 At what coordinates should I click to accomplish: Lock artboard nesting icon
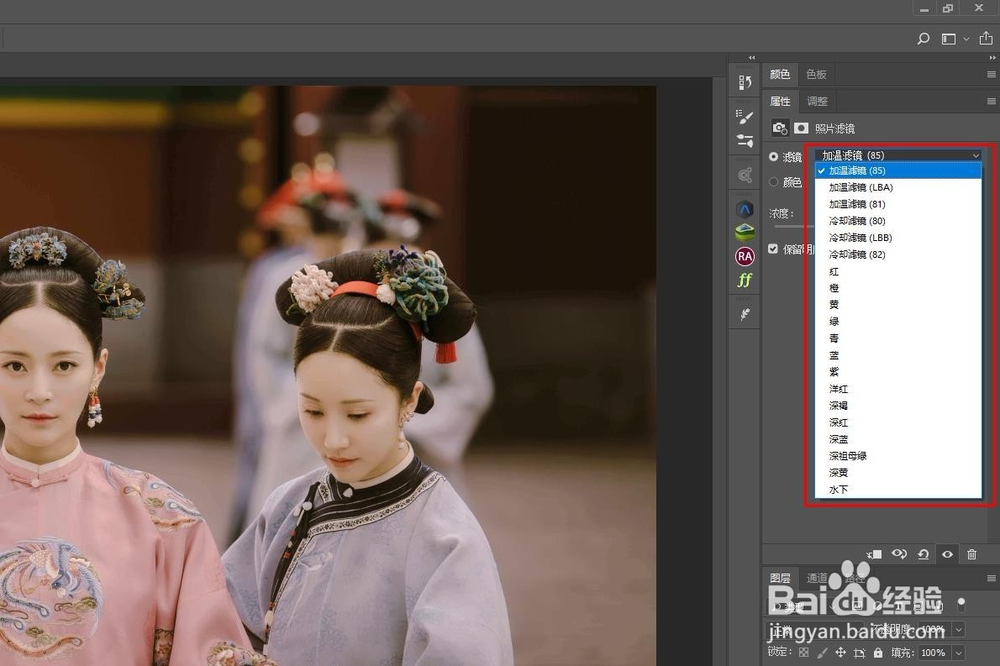coord(859,653)
